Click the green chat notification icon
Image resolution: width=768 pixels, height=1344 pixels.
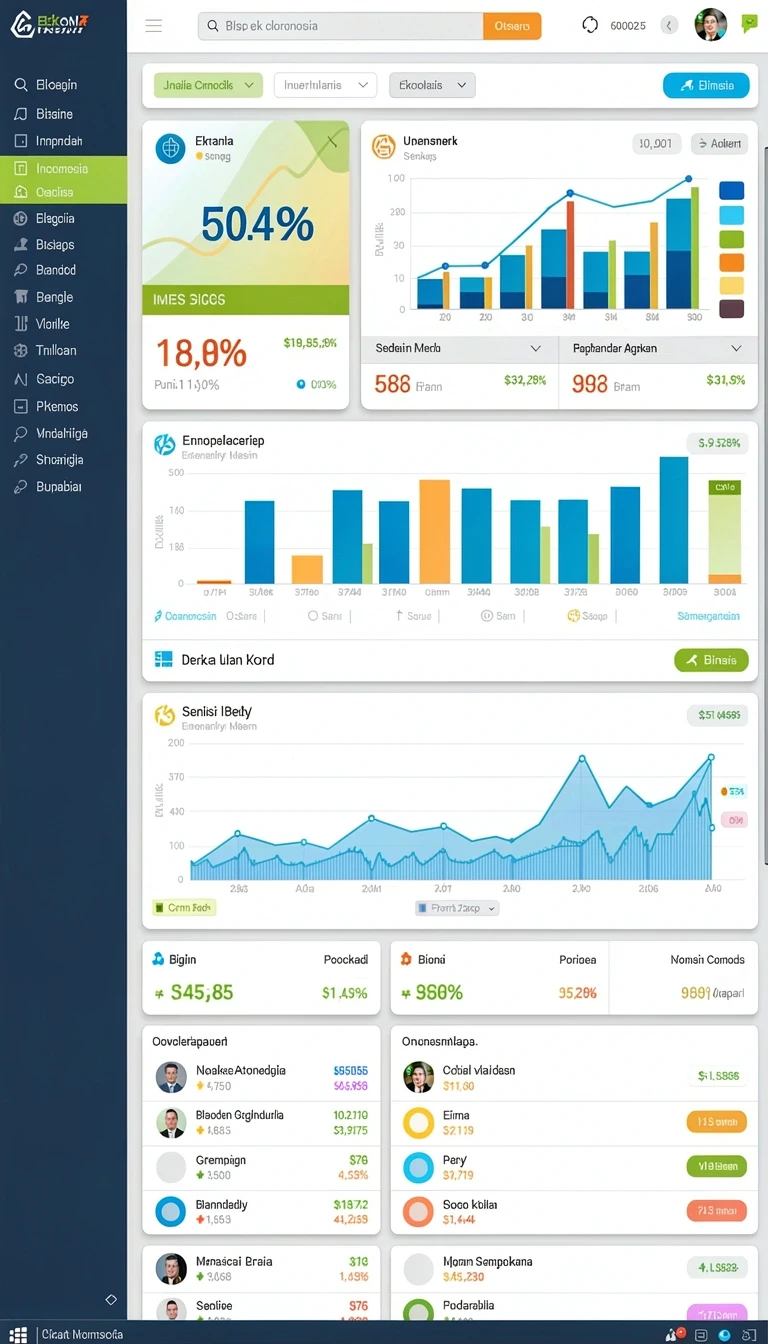point(750,24)
